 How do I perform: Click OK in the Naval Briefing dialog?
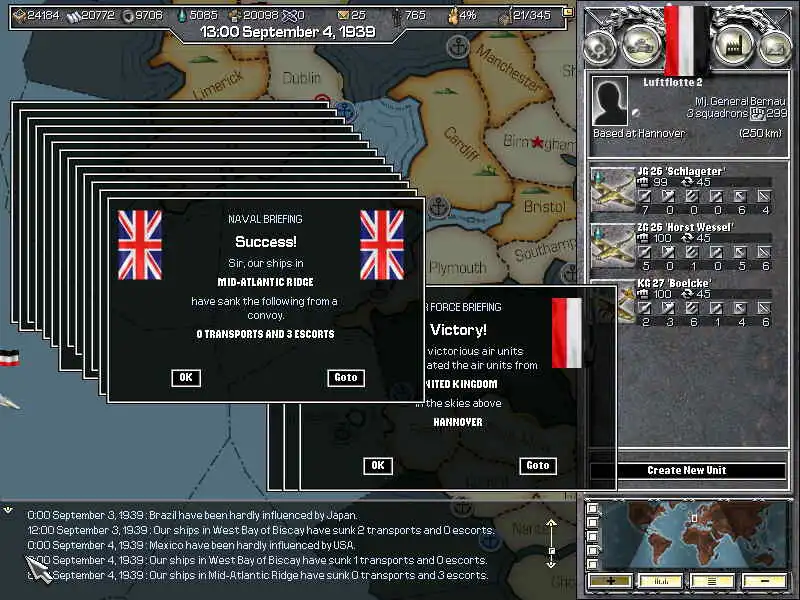click(186, 378)
